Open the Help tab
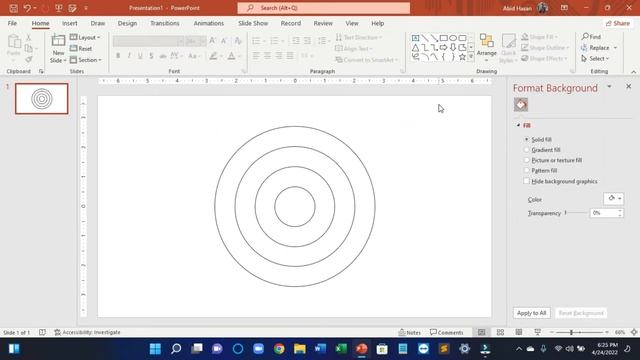The width and height of the screenshot is (640, 360). click(378, 23)
